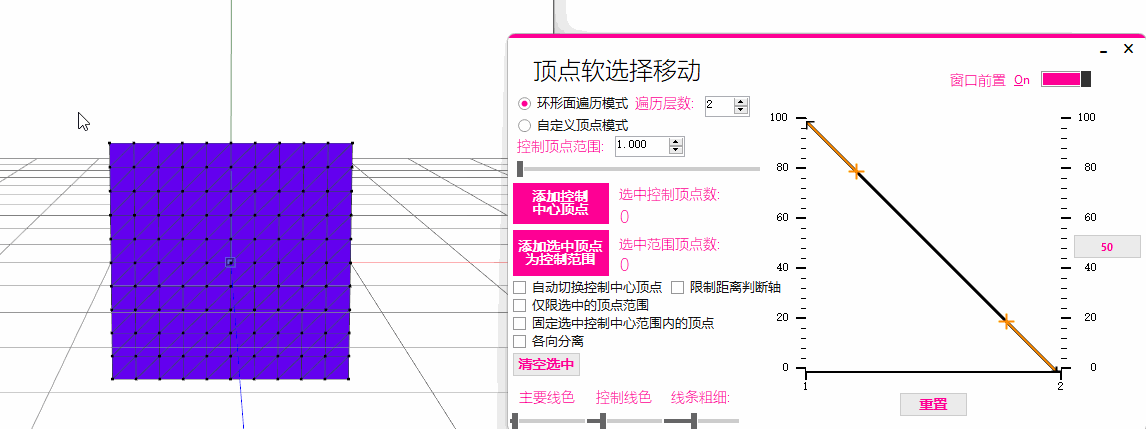The image size is (1146, 429).
Task: Enable the 自动切换控制中心顶点 checkbox
Action: (x=519, y=288)
